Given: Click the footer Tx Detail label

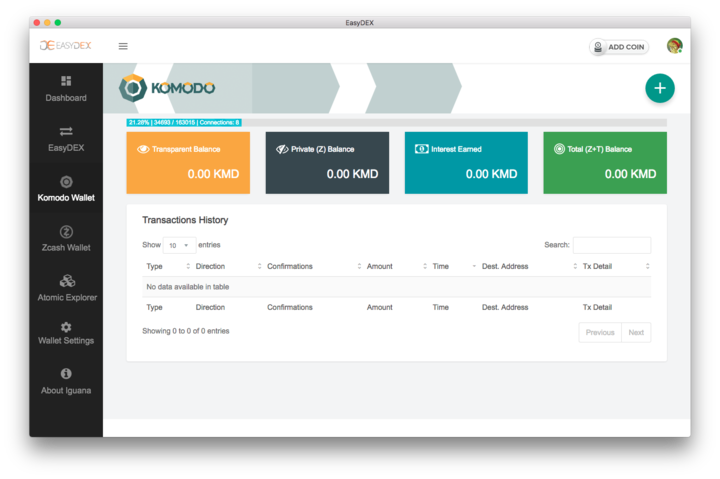Looking at the screenshot, I should click(x=597, y=307).
